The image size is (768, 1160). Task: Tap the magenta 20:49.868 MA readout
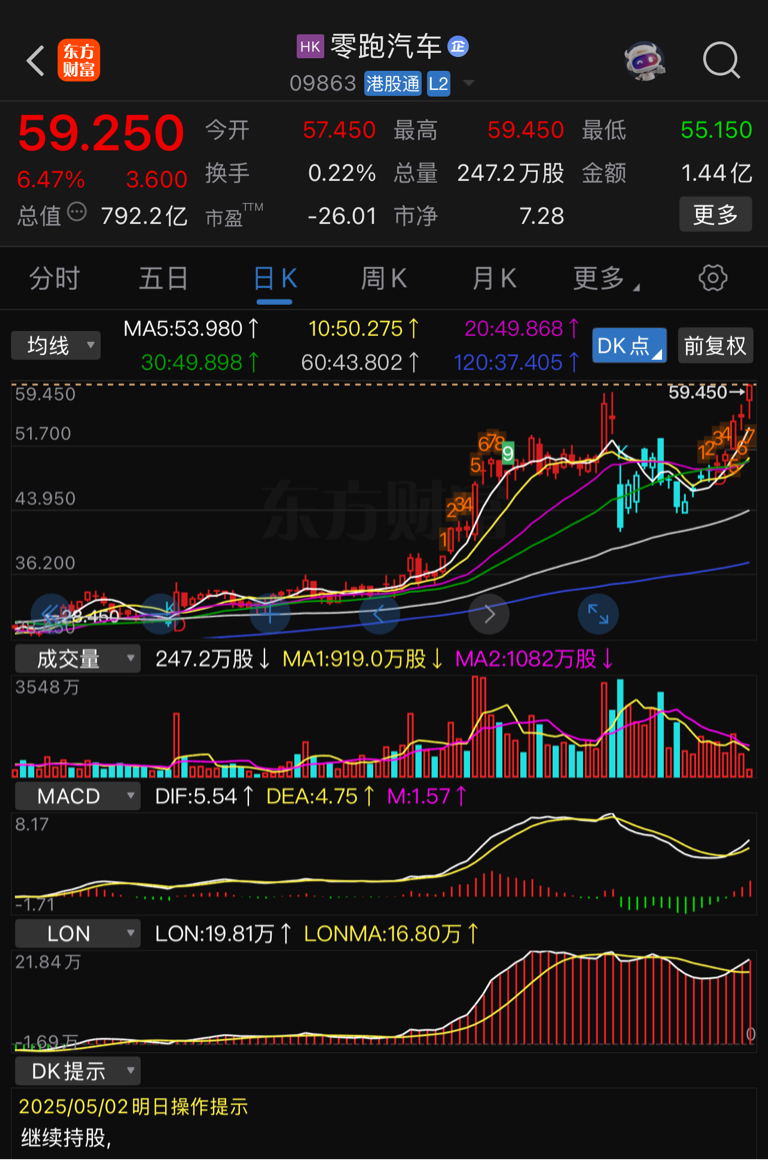click(x=522, y=328)
